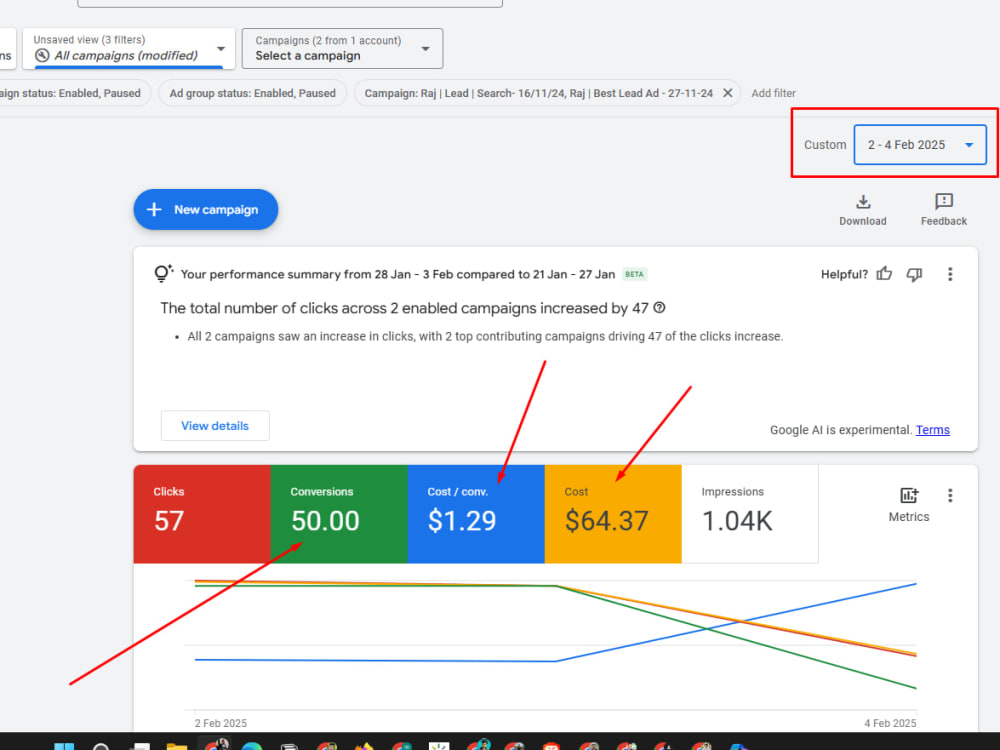Select the green Conversions metric card
This screenshot has height=750, width=1000.
pyautogui.click(x=339, y=514)
